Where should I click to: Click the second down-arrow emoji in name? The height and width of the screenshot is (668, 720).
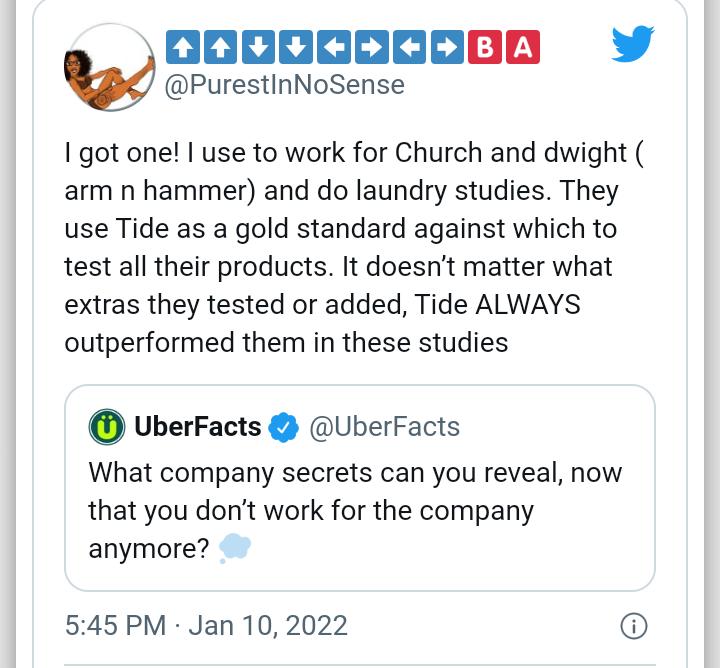click(296, 47)
